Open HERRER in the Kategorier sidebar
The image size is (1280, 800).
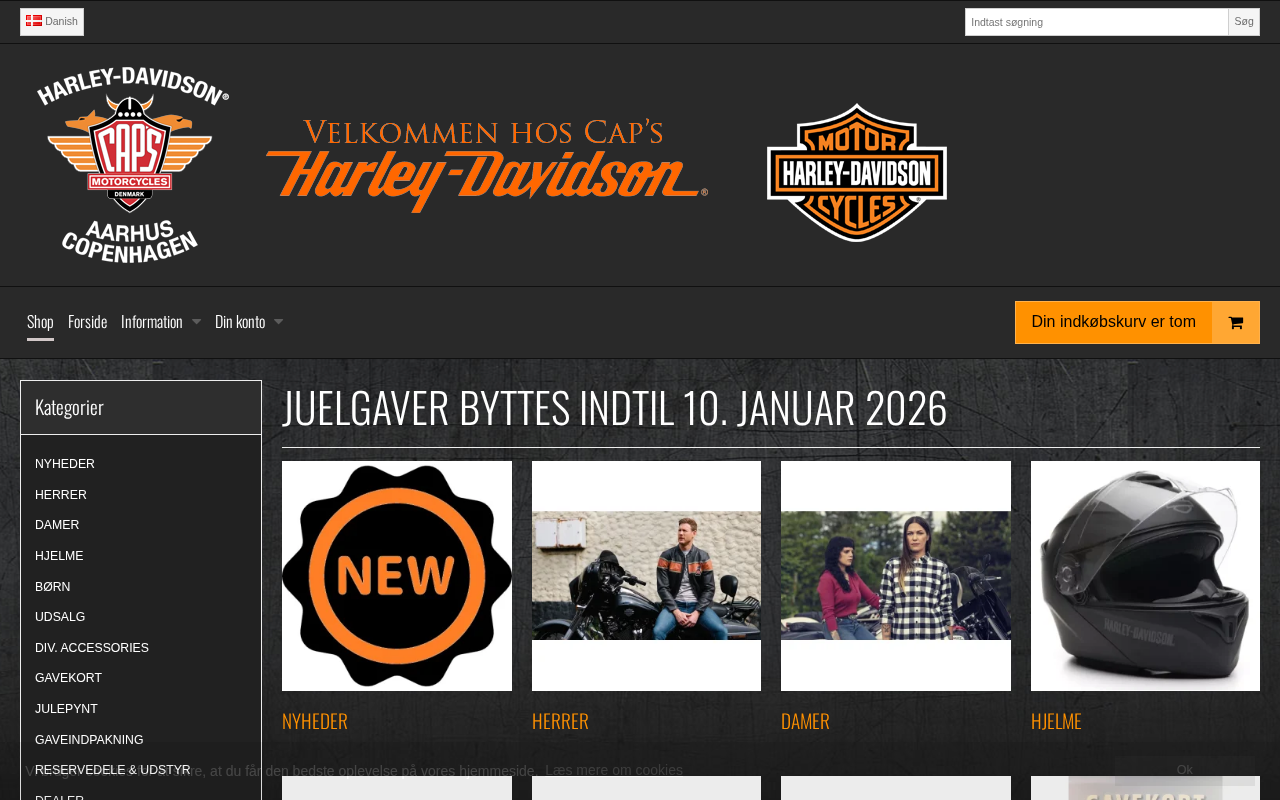coord(61,495)
